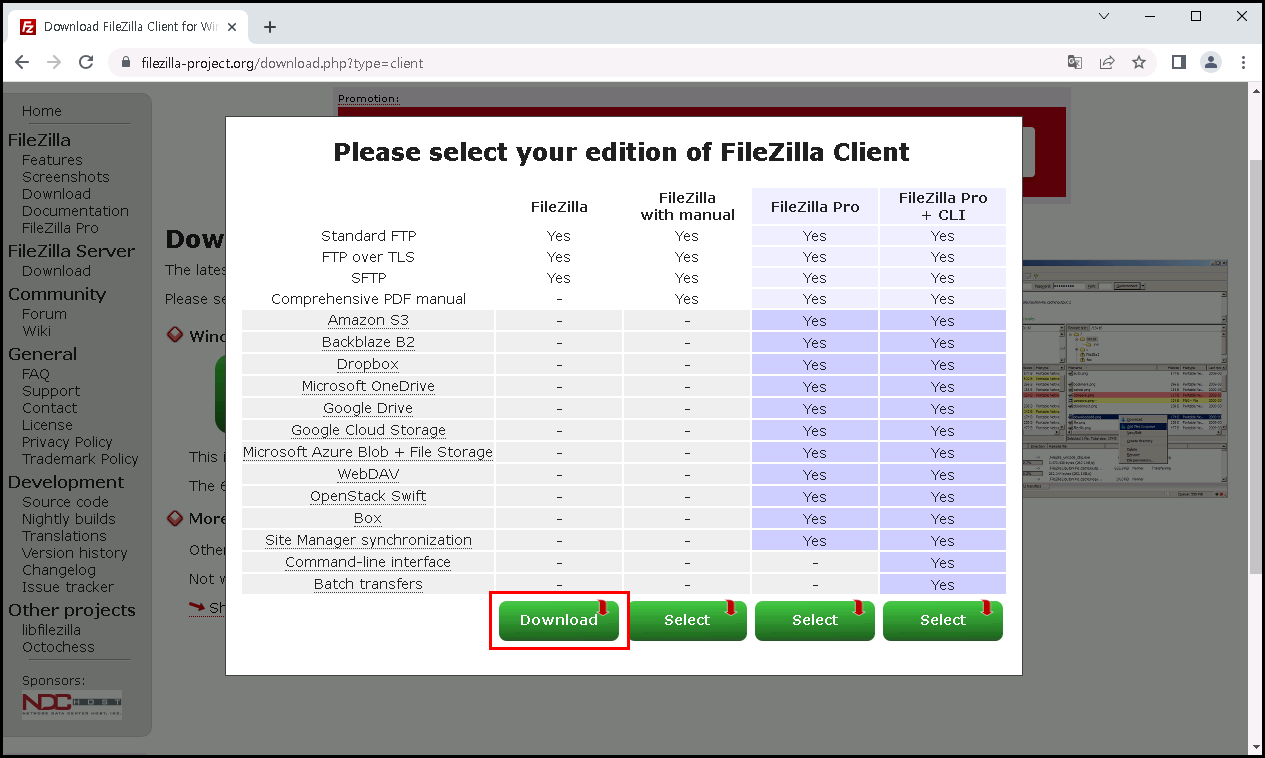The height and width of the screenshot is (758, 1265).
Task: Click Select under FileZilla Pro + CLI
Action: 943,620
